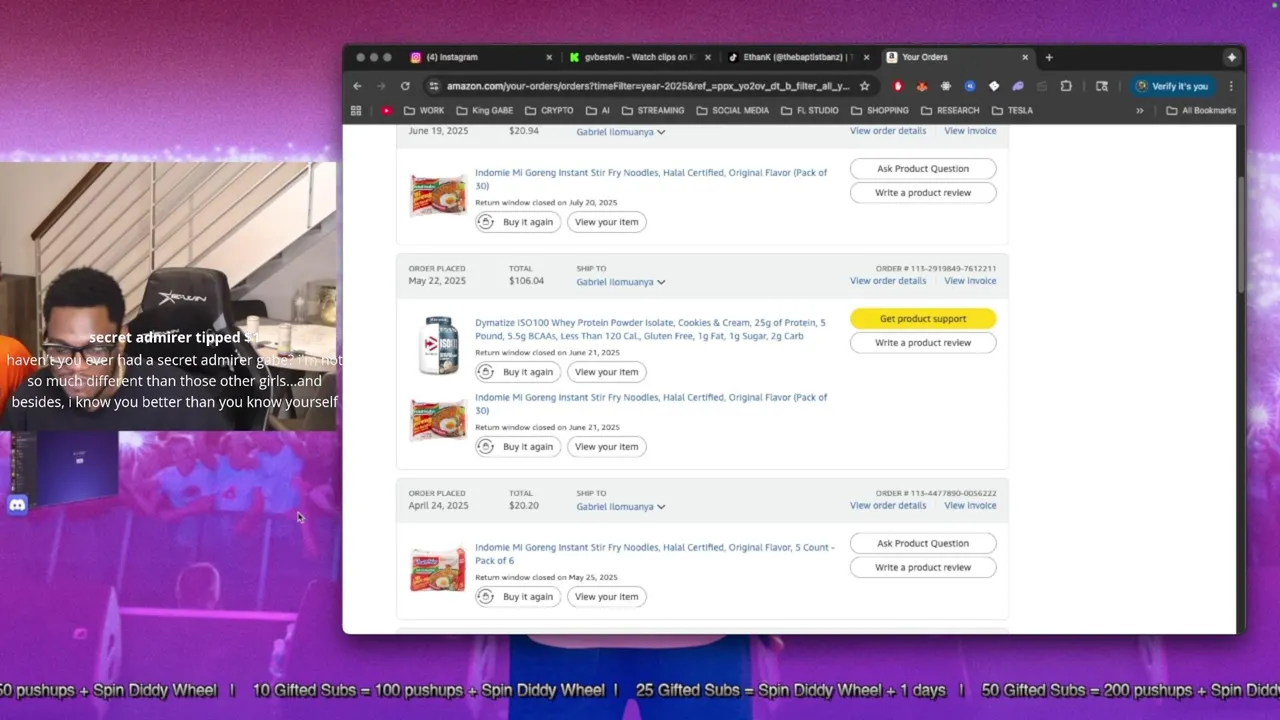Click the page vertical scrollbar
Image resolution: width=1280 pixels, height=720 pixels.
(x=1241, y=236)
